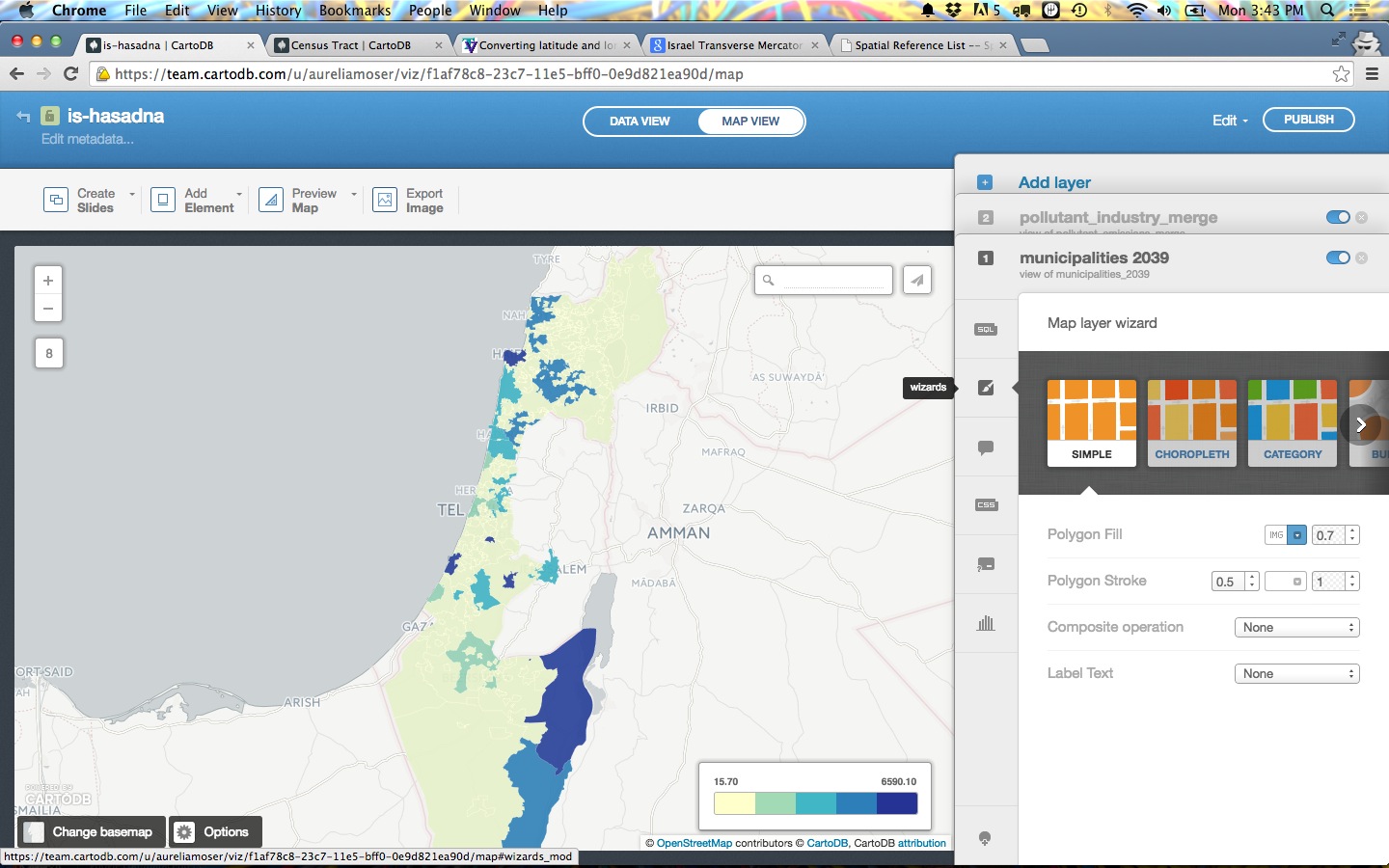Viewport: 1389px width, 868px height.
Task: Open the Edit dropdown menu
Action: pos(1230,121)
